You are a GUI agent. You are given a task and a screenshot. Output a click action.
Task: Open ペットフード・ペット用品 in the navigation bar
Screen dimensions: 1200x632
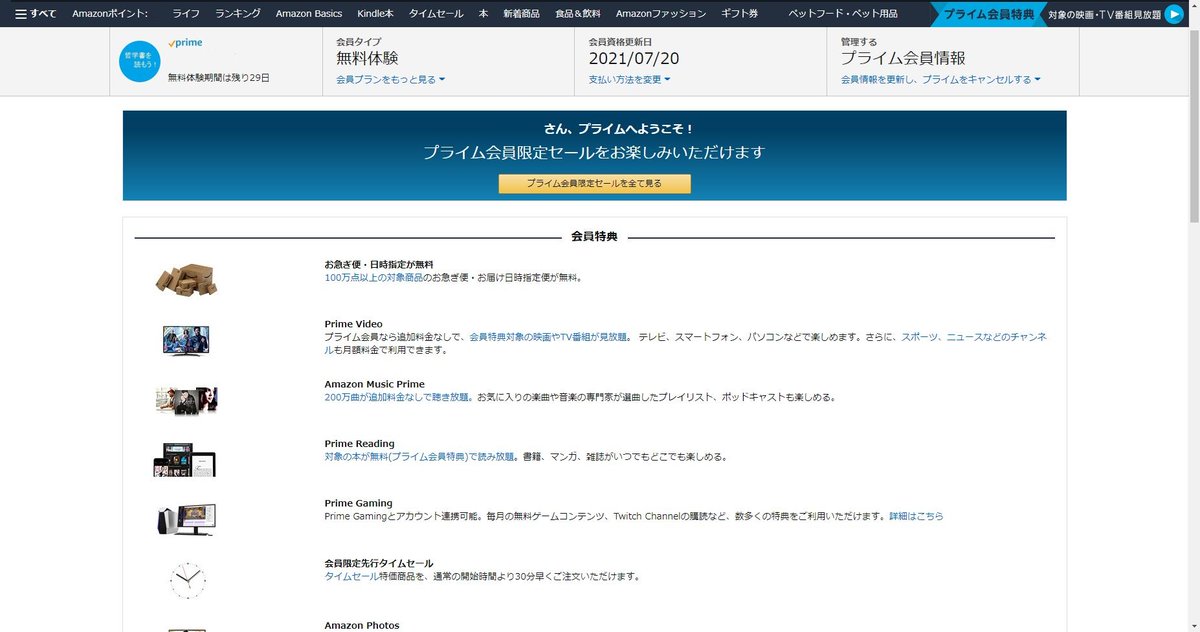click(843, 14)
